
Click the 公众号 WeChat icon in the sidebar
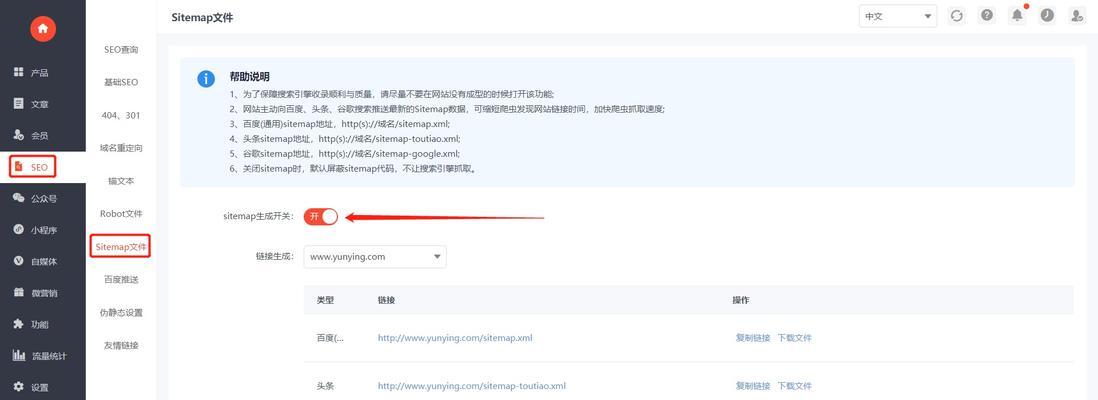point(19,198)
